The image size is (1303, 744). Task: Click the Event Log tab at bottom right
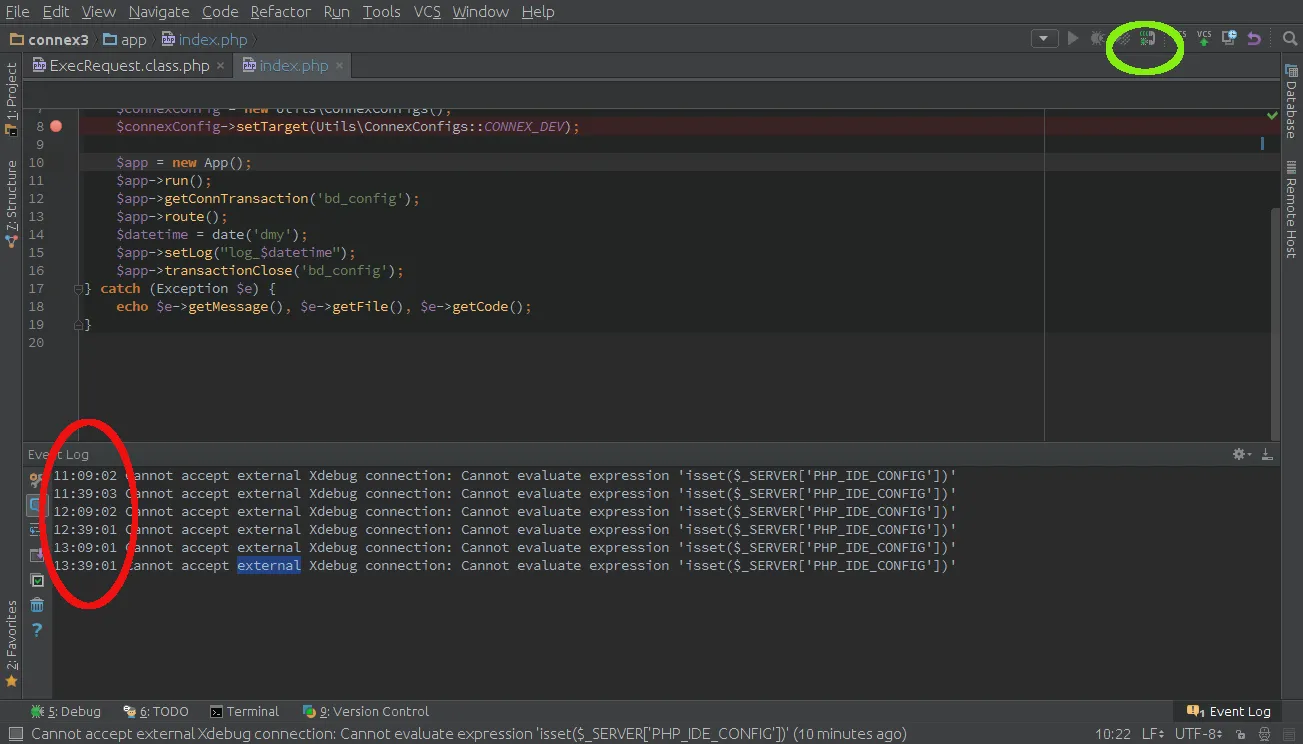pyautogui.click(x=1229, y=712)
